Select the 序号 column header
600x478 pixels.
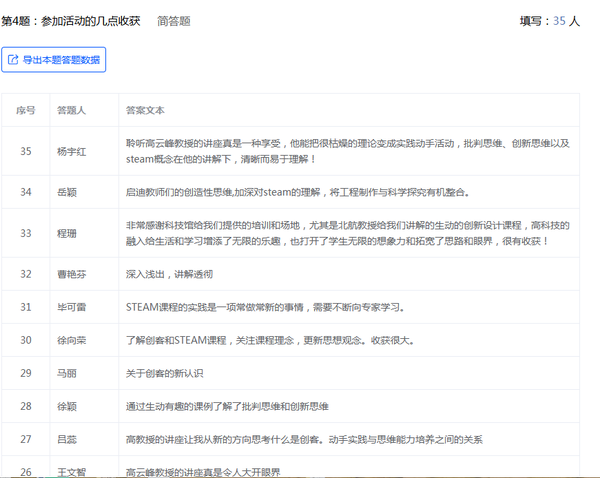coord(26,110)
